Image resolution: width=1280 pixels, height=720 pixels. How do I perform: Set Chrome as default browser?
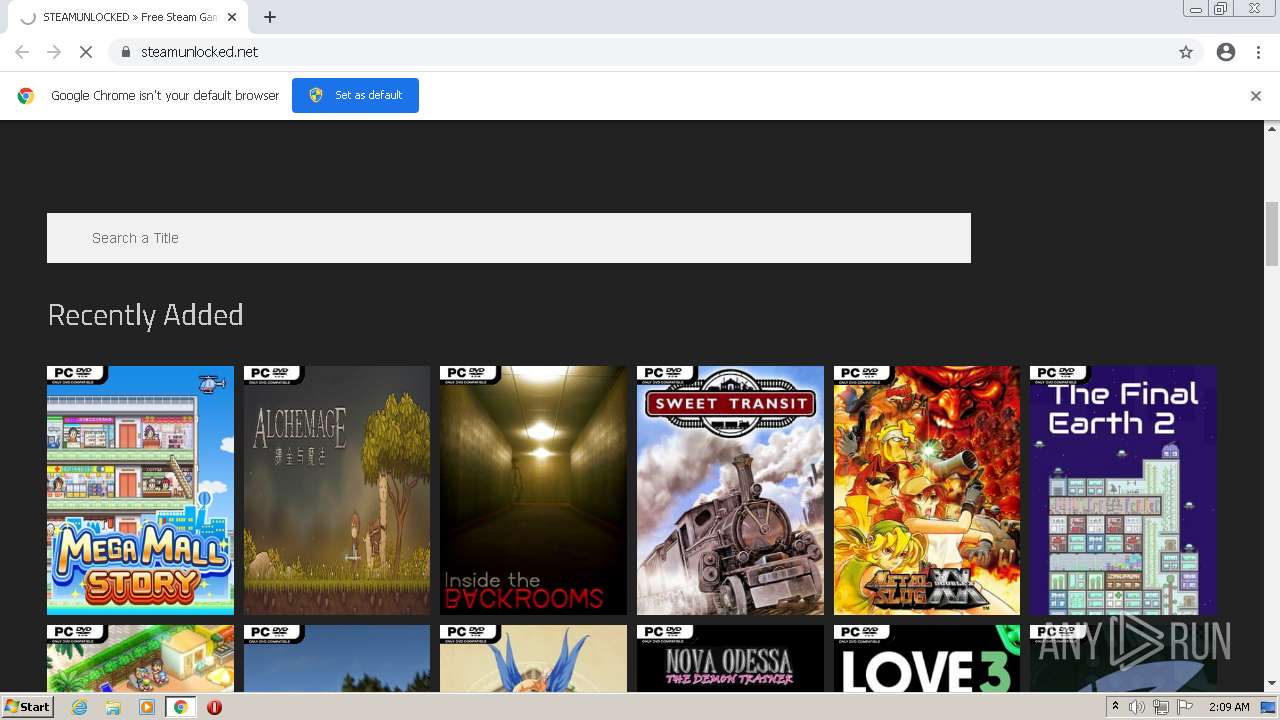click(x=355, y=95)
